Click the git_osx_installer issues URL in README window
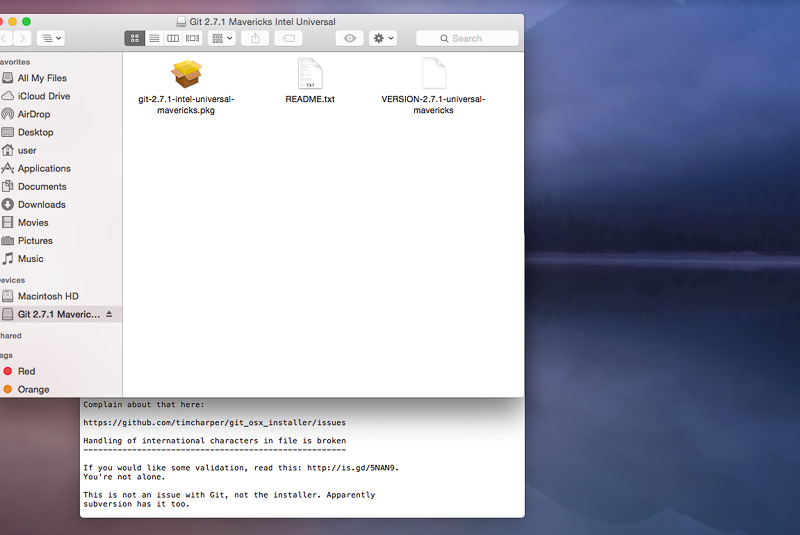Screen dimensions: 800x535 pos(214,422)
